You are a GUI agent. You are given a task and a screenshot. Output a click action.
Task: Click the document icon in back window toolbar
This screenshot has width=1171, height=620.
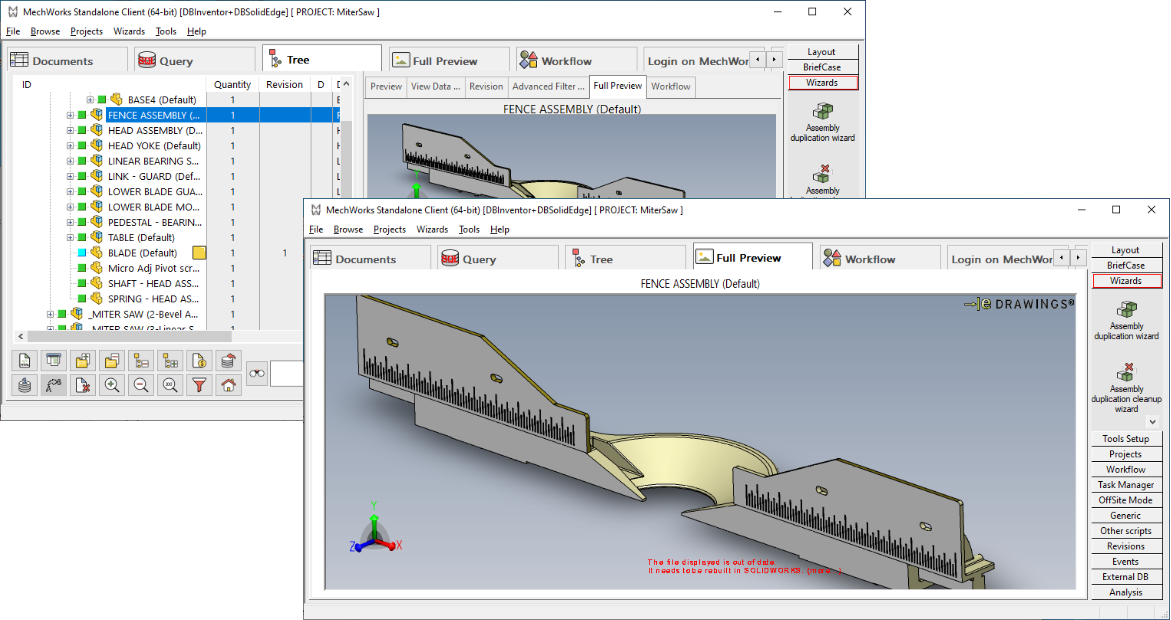click(x=25, y=362)
